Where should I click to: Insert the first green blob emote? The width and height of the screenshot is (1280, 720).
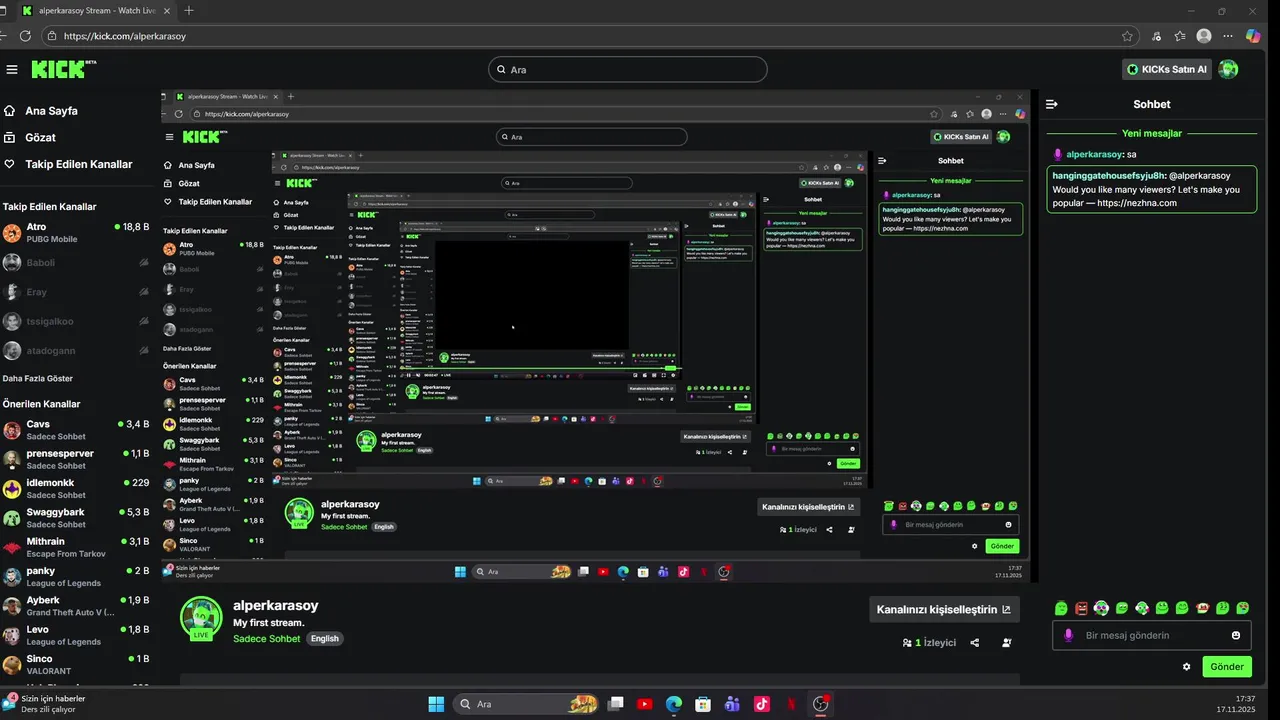click(x=1061, y=608)
